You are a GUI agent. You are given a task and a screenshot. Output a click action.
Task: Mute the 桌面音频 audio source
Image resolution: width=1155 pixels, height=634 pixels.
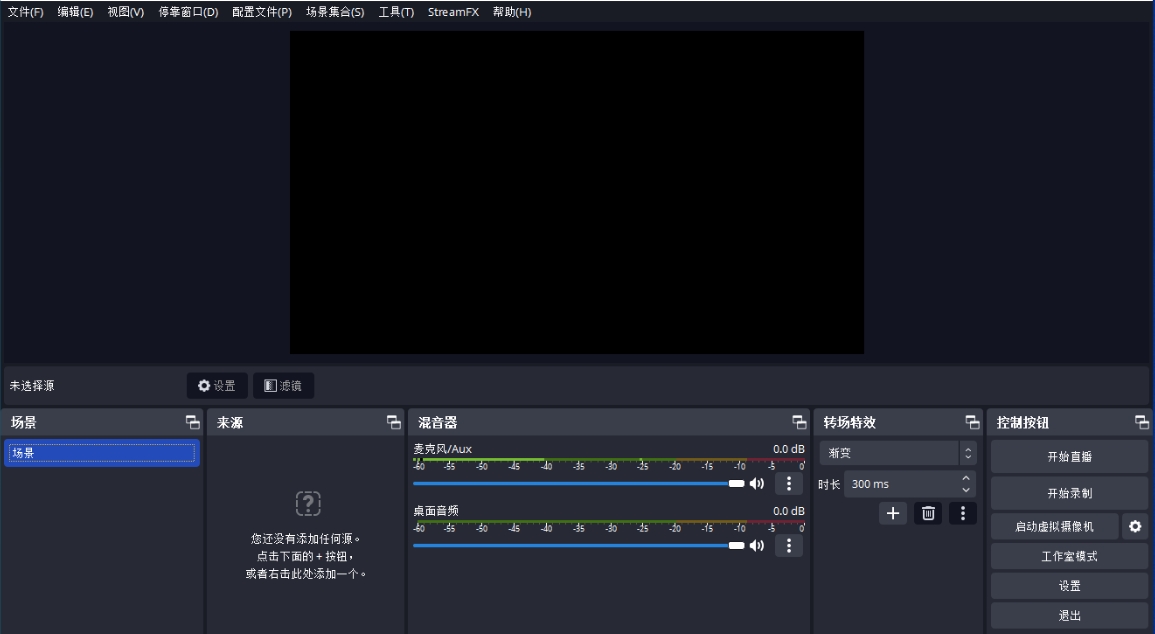pyautogui.click(x=757, y=545)
